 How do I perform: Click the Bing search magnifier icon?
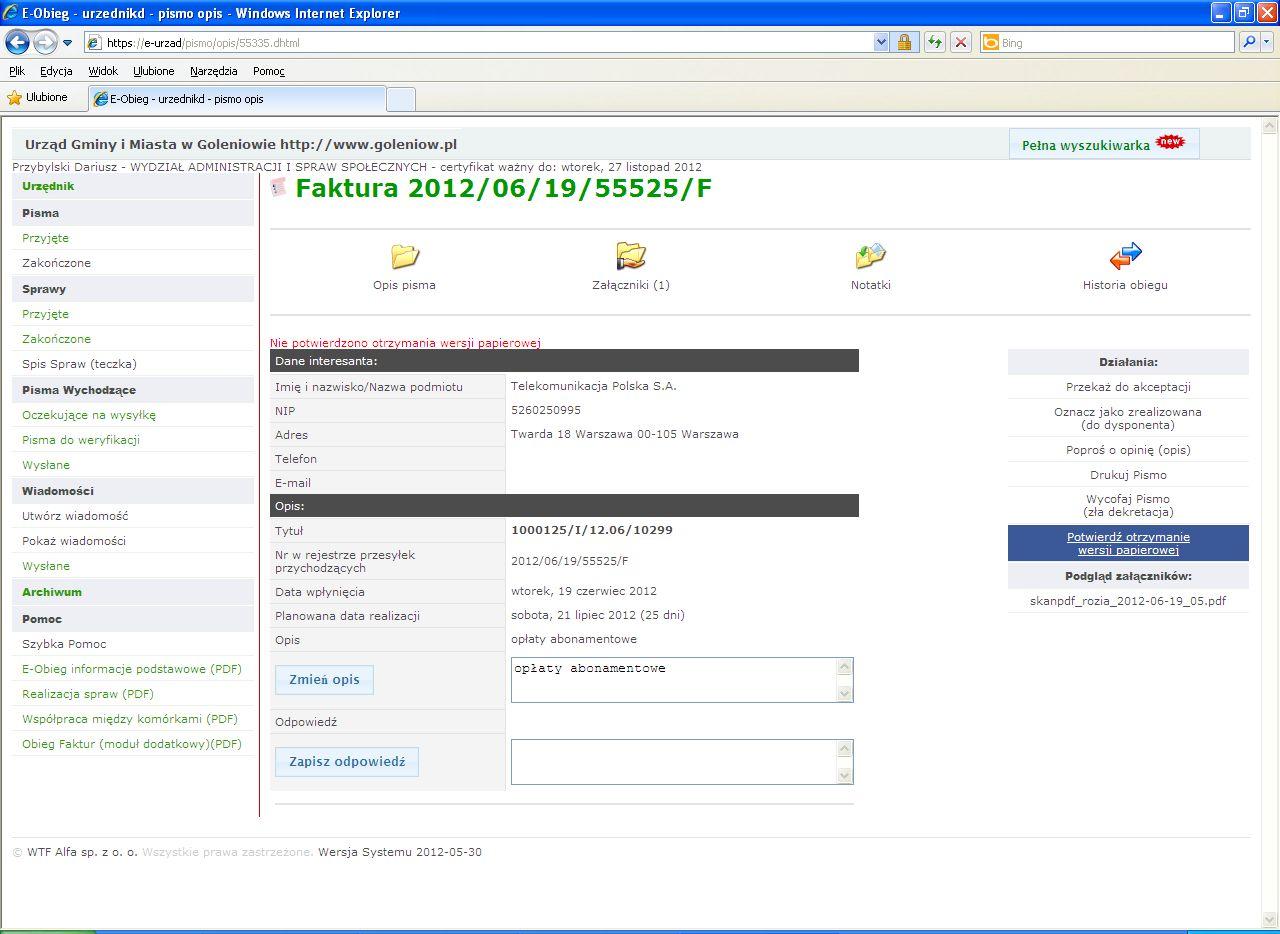click(x=1248, y=42)
